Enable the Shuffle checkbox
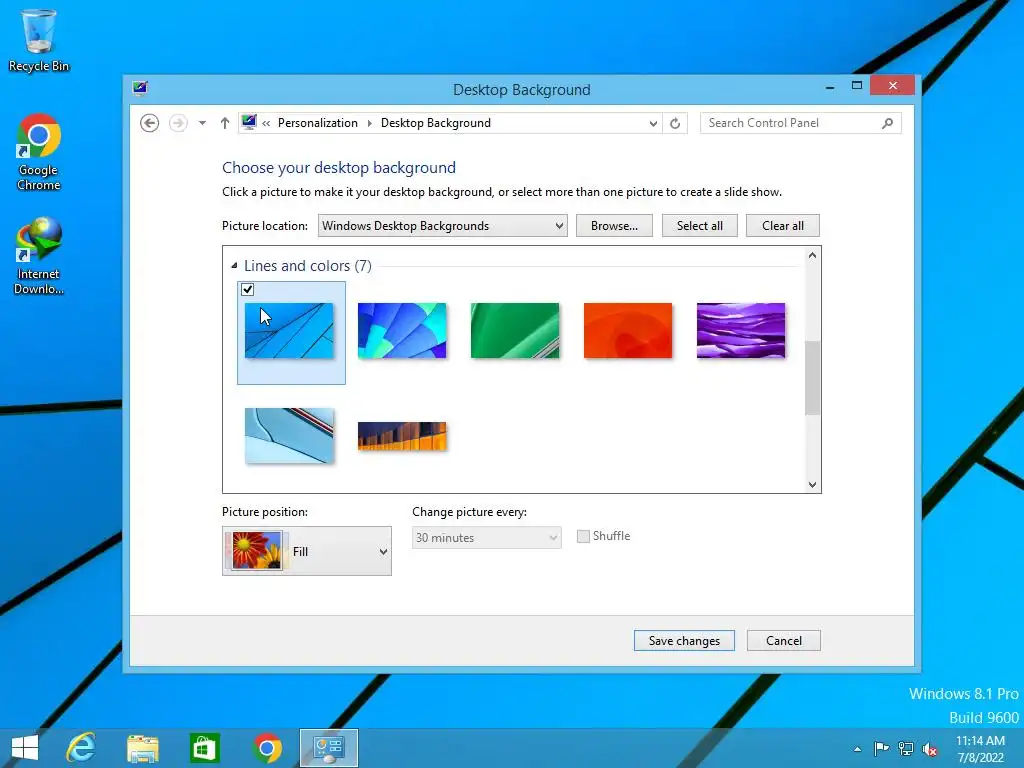The height and width of the screenshot is (768, 1024). 583,536
